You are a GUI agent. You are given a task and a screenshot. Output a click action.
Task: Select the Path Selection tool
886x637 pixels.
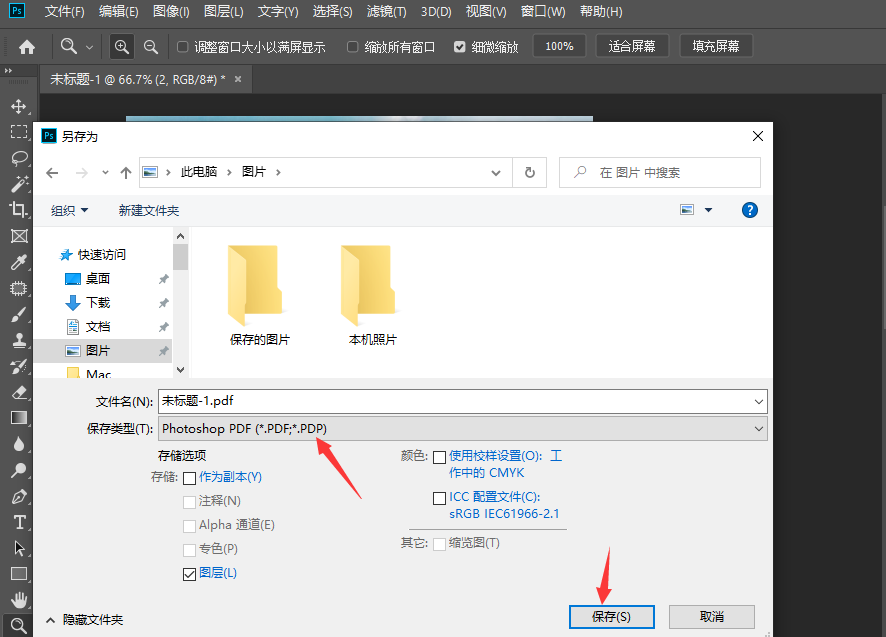tap(19, 548)
